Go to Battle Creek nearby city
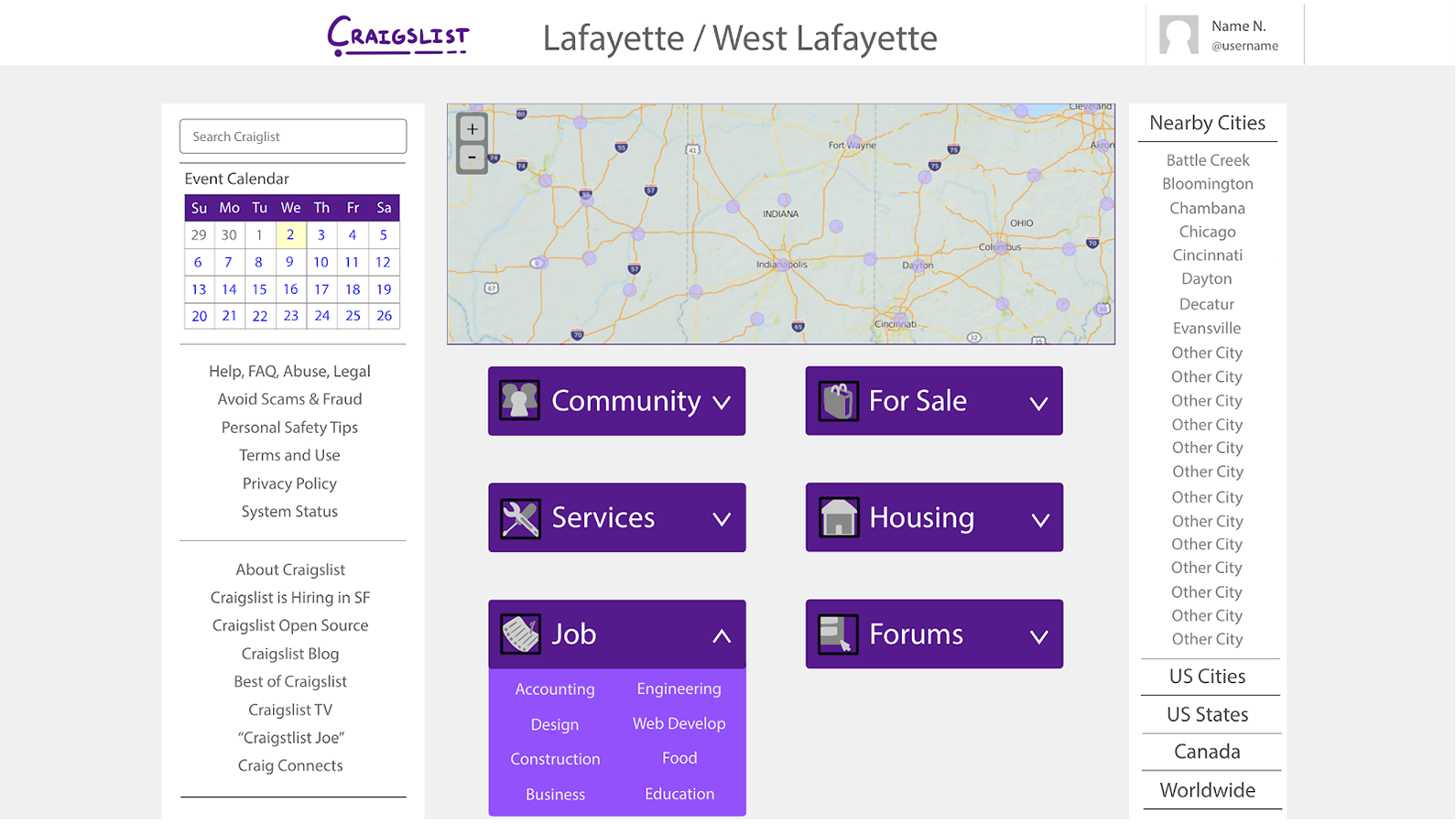The image size is (1456, 824). pos(1207,160)
